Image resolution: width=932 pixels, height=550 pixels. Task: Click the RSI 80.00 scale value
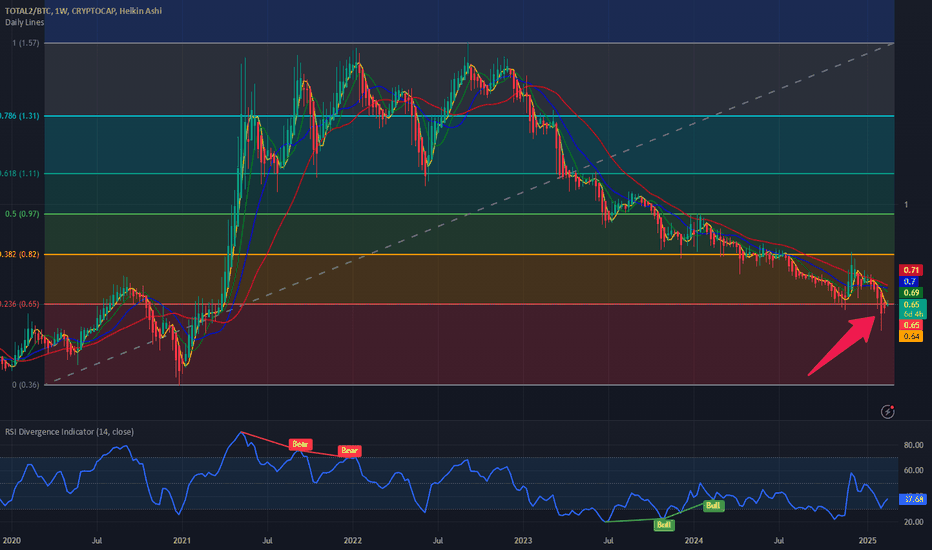(x=914, y=445)
